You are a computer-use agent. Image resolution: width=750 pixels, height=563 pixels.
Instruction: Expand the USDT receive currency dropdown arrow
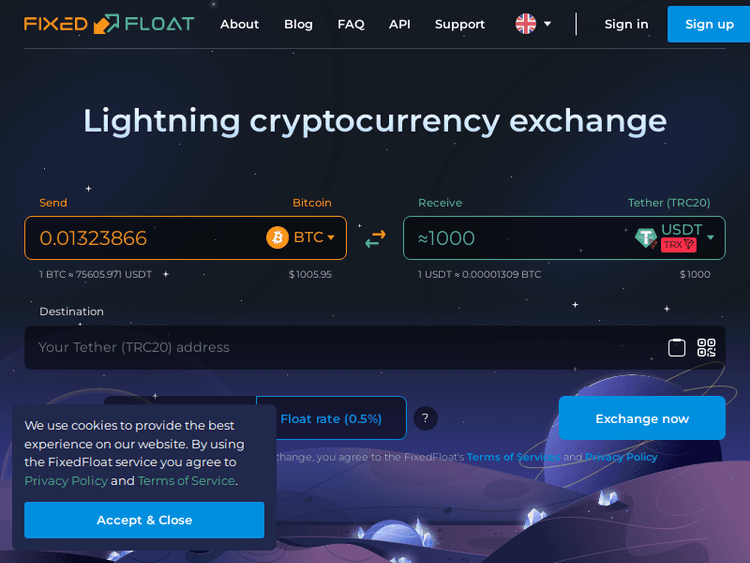[711, 238]
